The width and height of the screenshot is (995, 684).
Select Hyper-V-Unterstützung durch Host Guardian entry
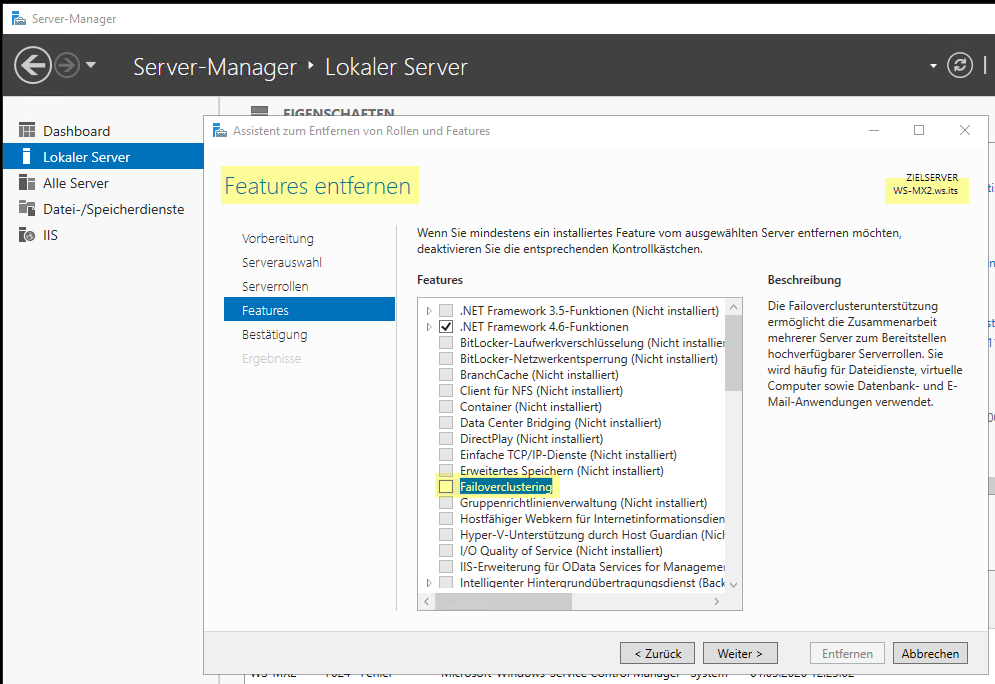pyautogui.click(x=592, y=535)
